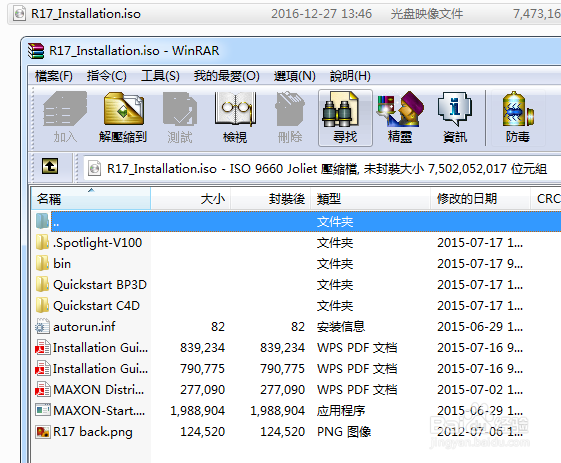Sort by the Type (類型) column header

tap(370, 198)
